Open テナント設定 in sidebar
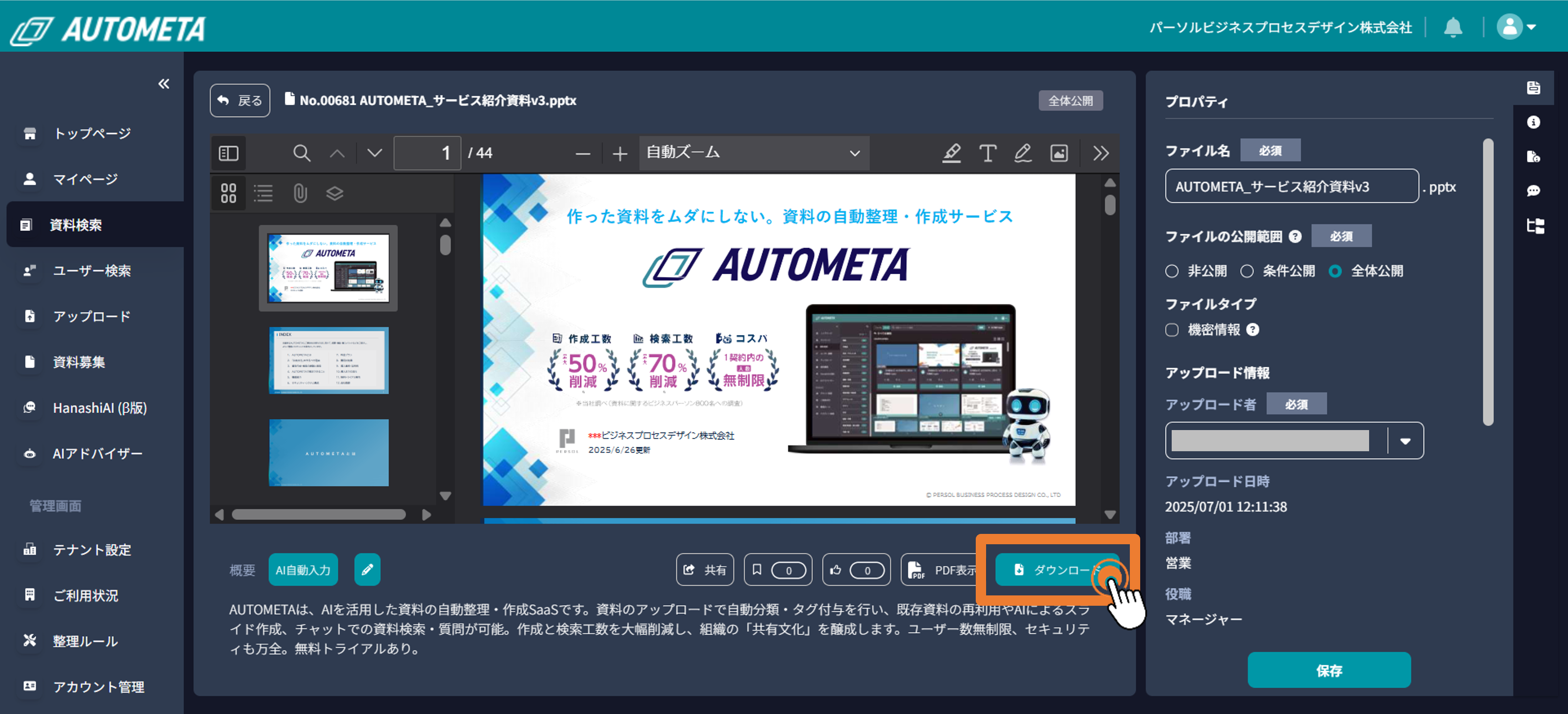This screenshot has width=1568, height=714. (x=92, y=550)
